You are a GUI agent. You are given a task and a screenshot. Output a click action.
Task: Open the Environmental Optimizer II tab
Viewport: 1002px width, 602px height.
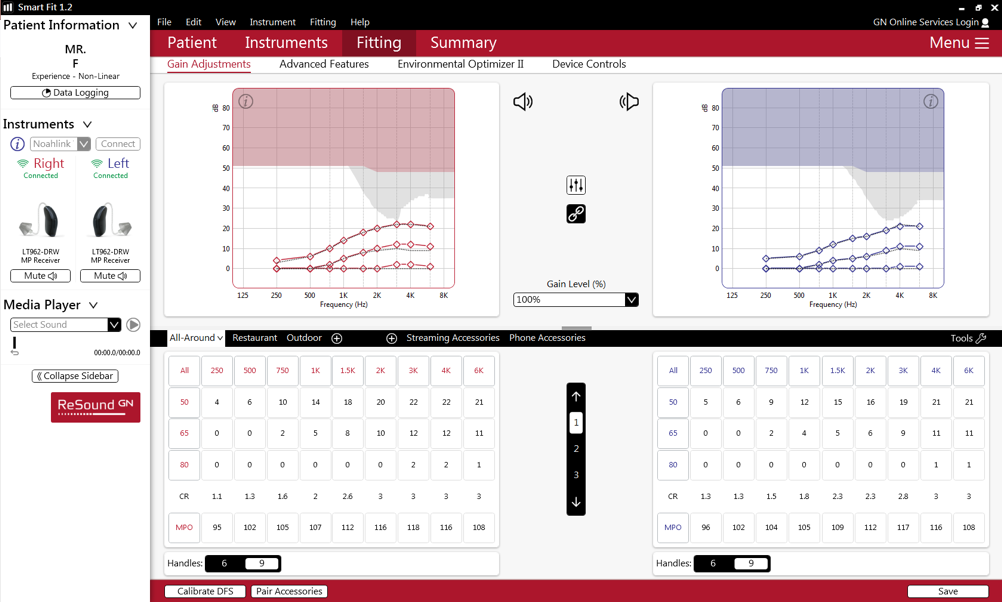tap(460, 64)
